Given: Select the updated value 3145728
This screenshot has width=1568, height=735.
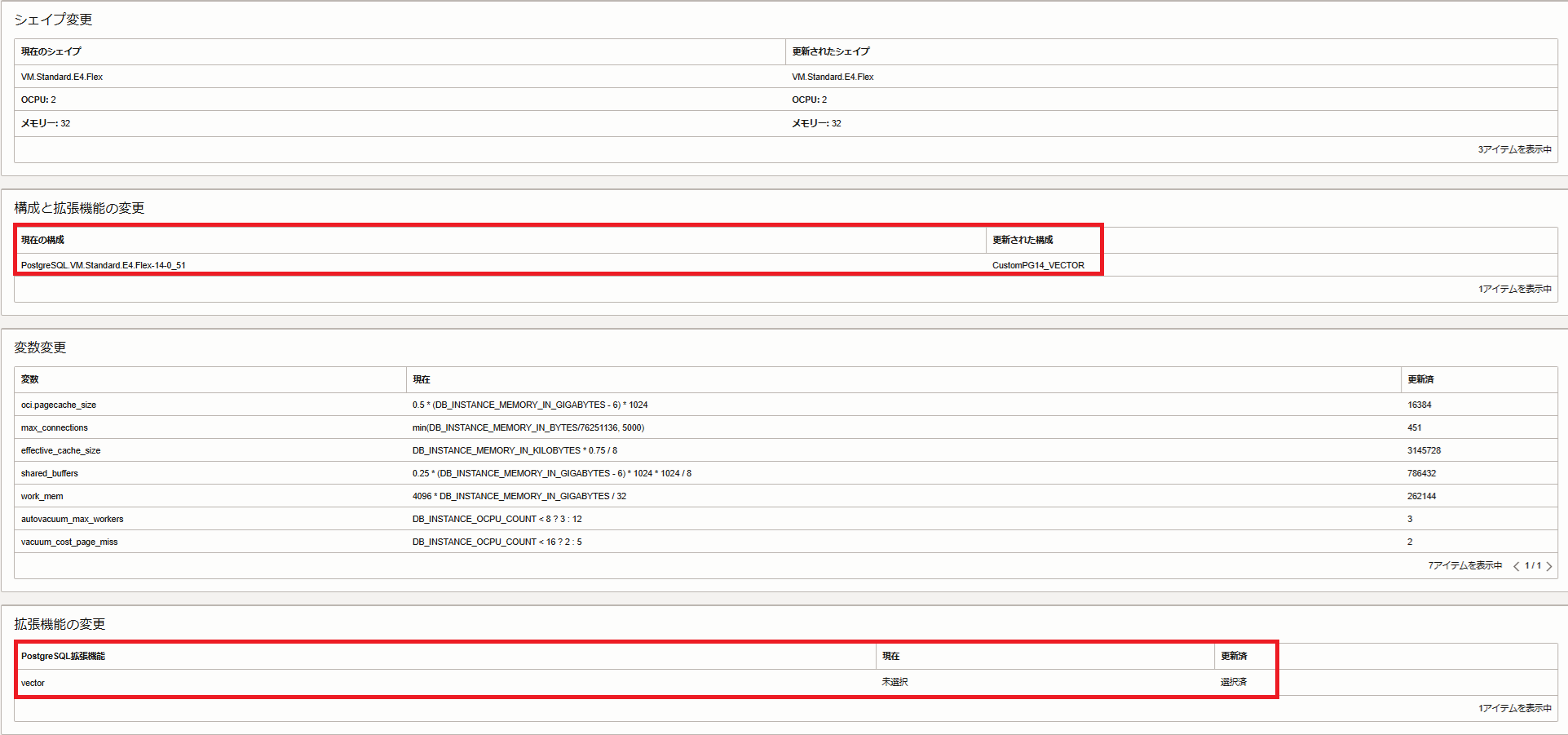Looking at the screenshot, I should [1424, 450].
